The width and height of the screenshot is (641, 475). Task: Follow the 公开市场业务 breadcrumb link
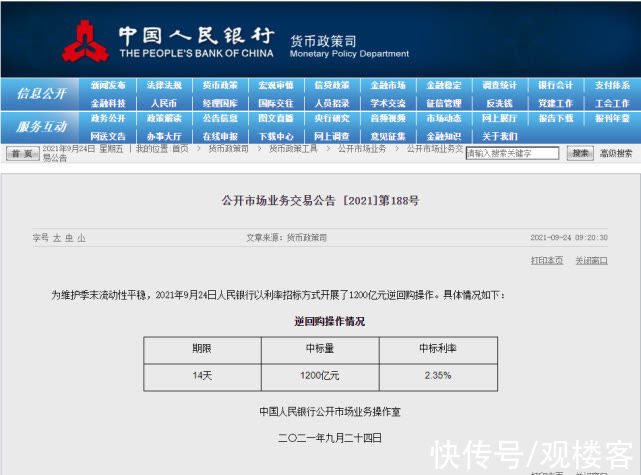pyautogui.click(x=362, y=149)
